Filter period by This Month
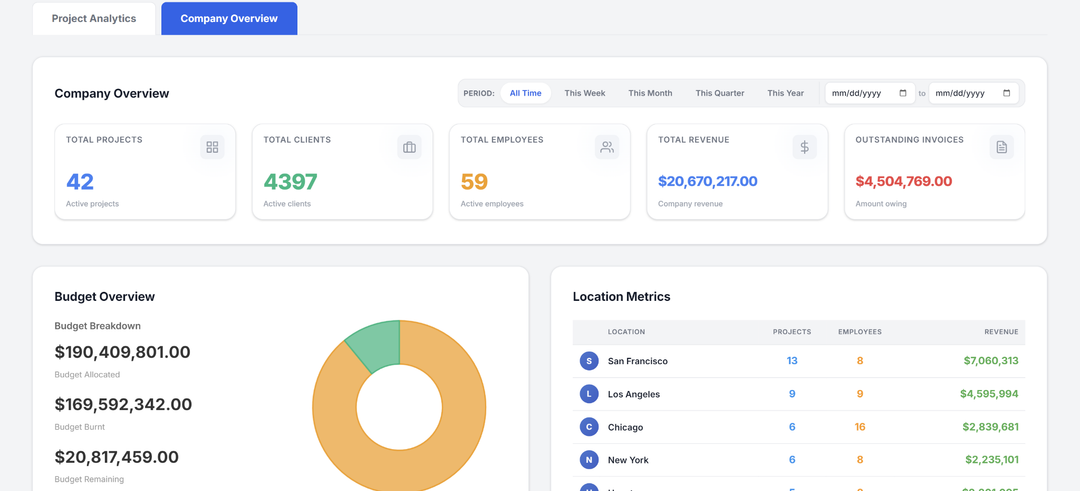The height and width of the screenshot is (491, 1080). [x=650, y=93]
